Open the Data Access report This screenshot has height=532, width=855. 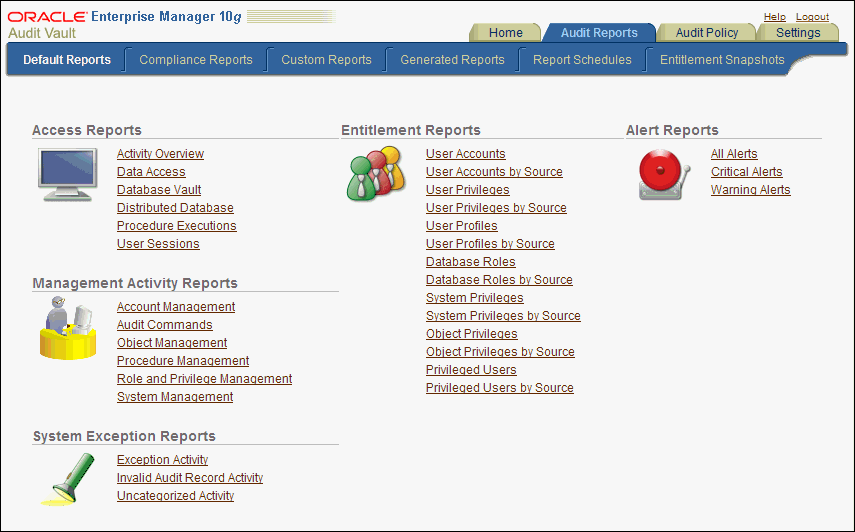pos(151,172)
